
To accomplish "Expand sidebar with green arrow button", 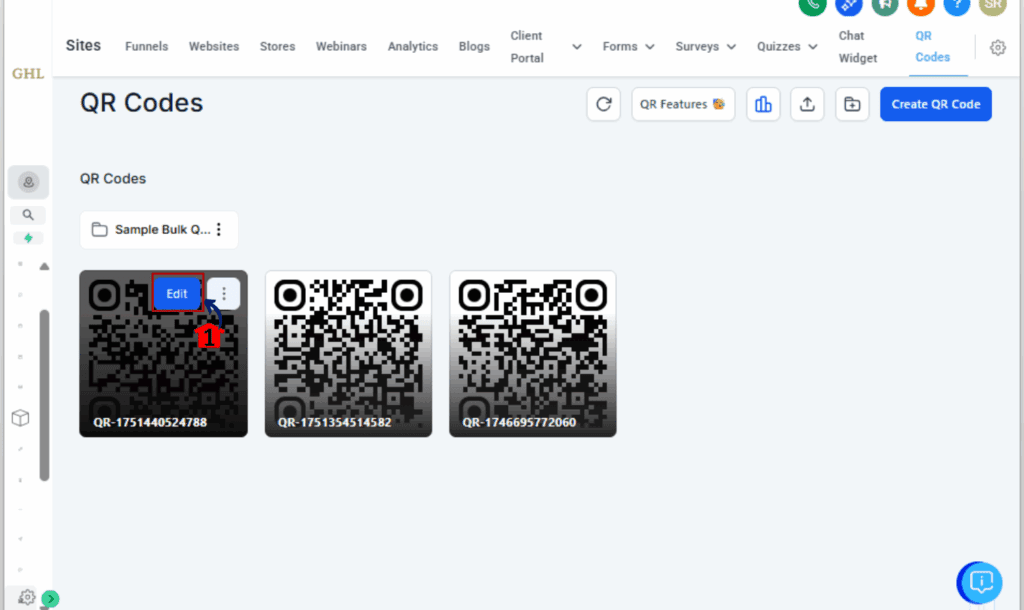I will point(50,598).
